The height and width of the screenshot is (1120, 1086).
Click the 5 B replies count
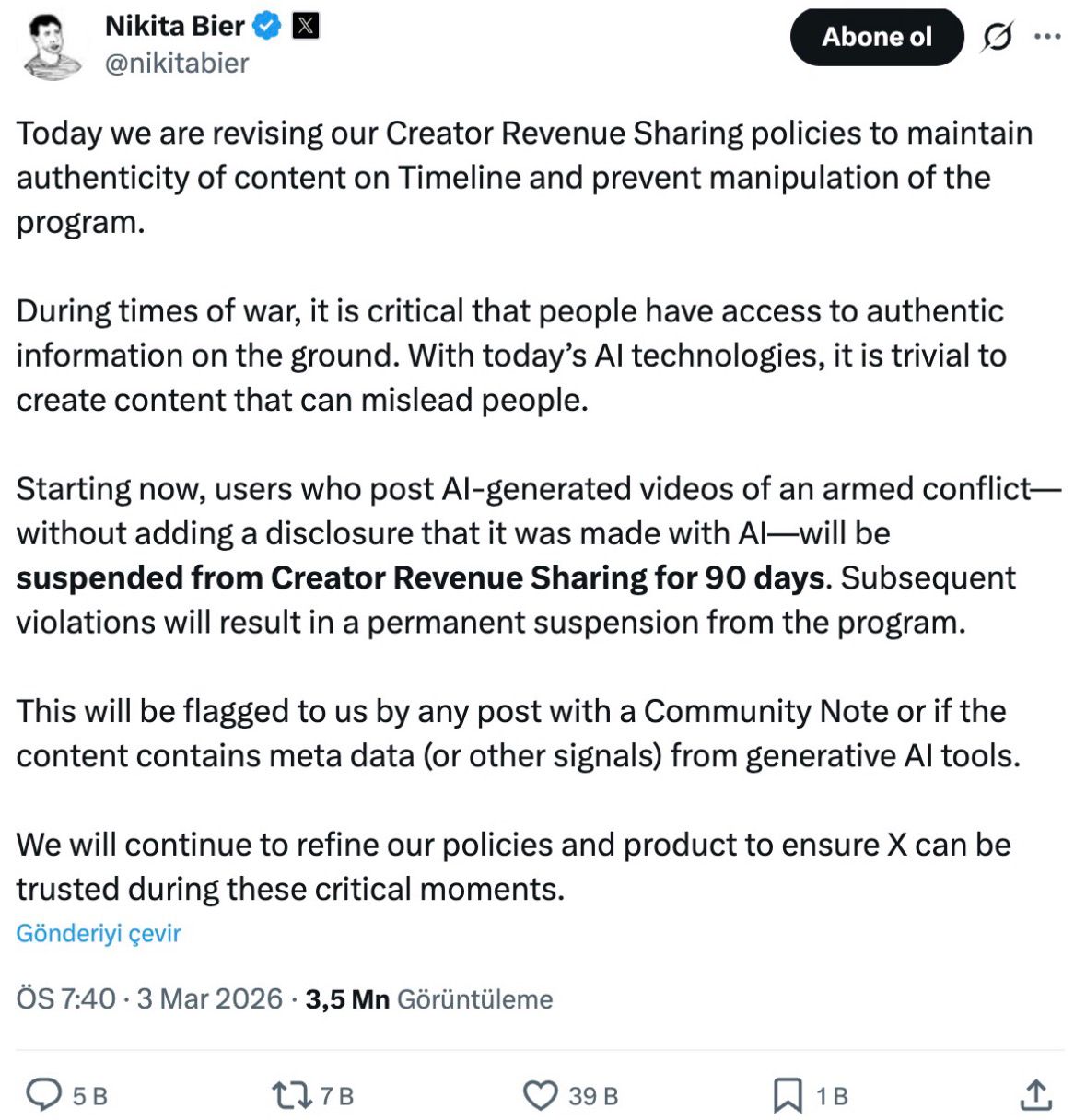coord(90,1096)
